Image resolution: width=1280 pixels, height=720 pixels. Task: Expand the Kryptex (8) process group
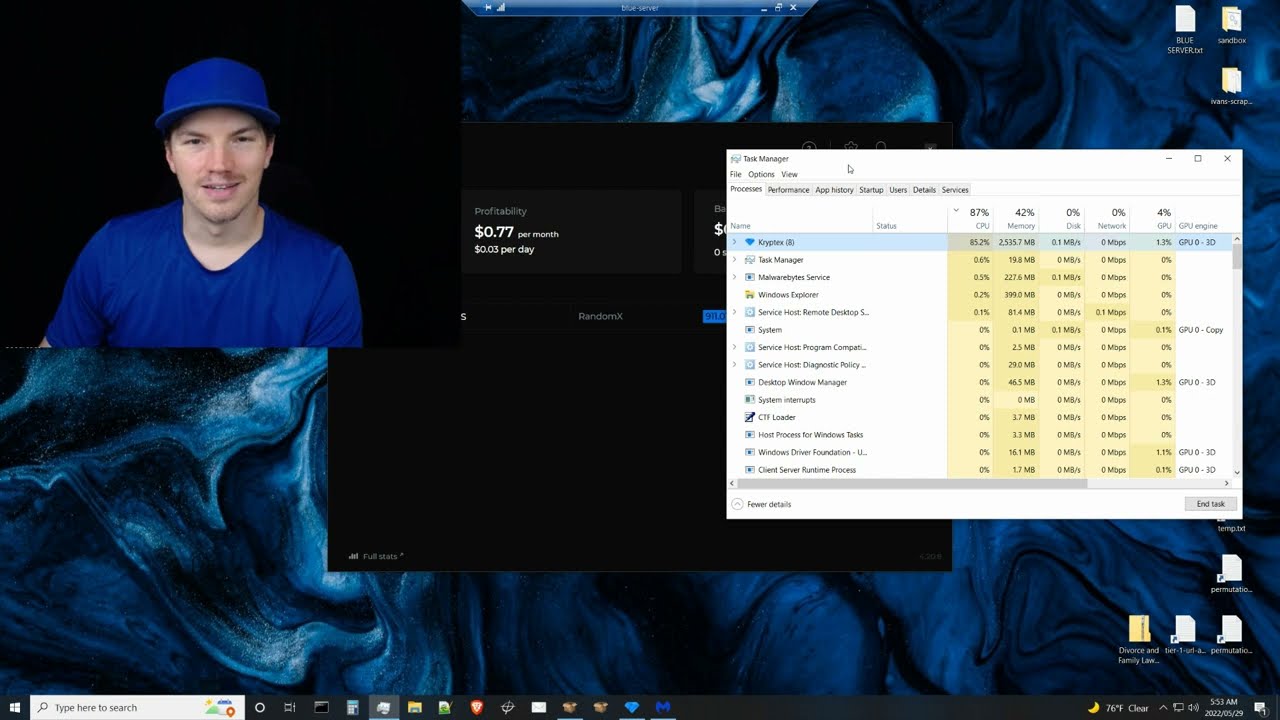734,242
